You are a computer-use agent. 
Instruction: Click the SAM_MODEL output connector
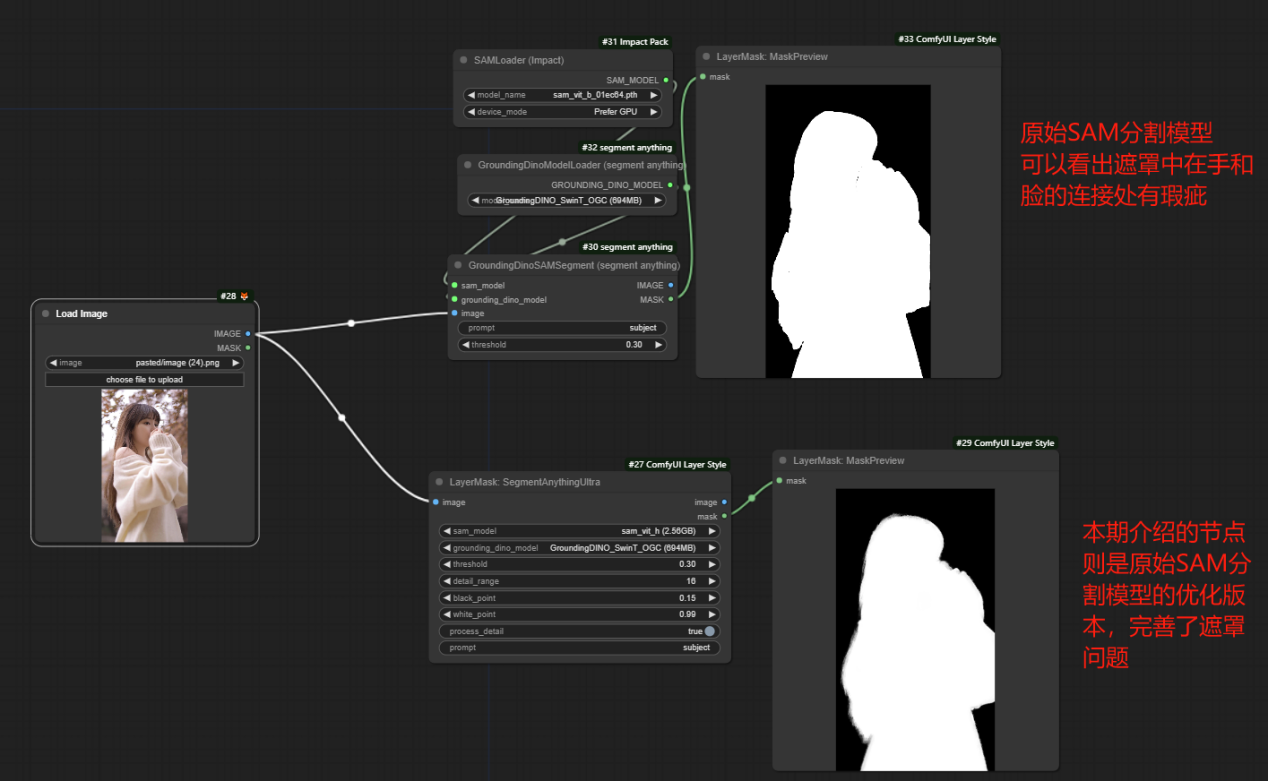click(x=667, y=80)
